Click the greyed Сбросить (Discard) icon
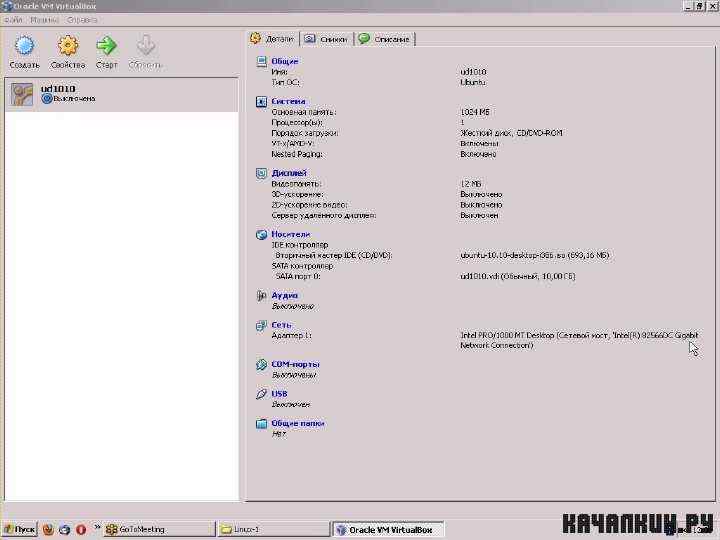The height and width of the screenshot is (540, 720). (146, 46)
